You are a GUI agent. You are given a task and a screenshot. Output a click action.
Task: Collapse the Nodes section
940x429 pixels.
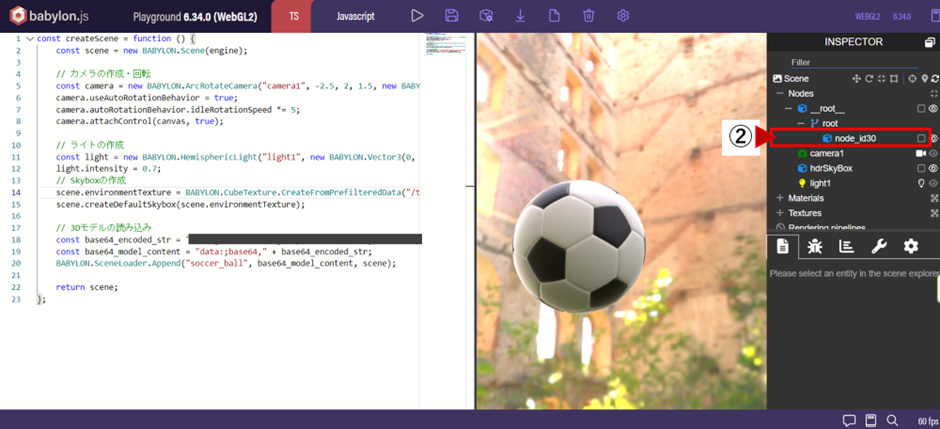pyautogui.click(x=780, y=93)
